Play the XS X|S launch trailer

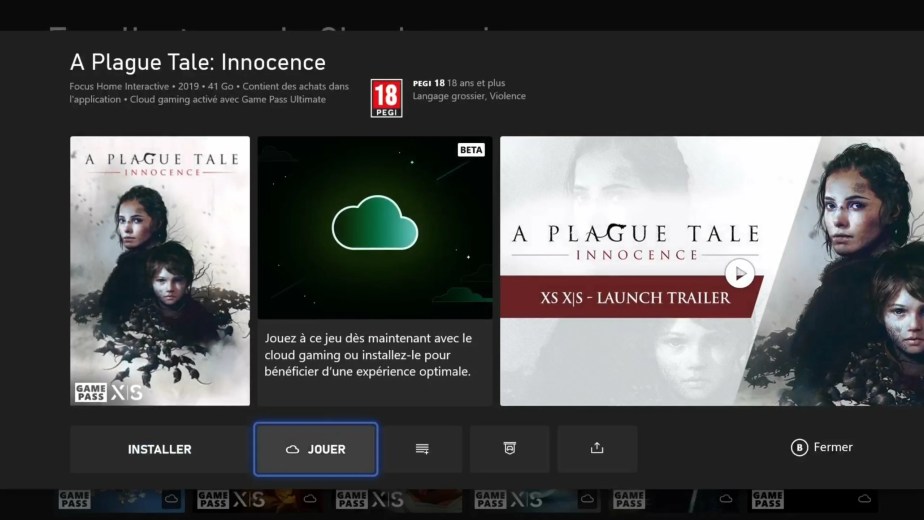pyautogui.click(x=740, y=274)
